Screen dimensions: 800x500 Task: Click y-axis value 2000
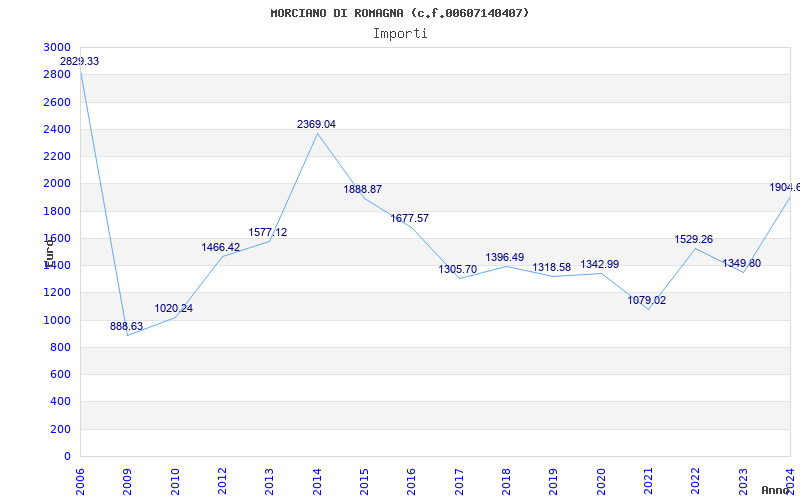coord(57,183)
